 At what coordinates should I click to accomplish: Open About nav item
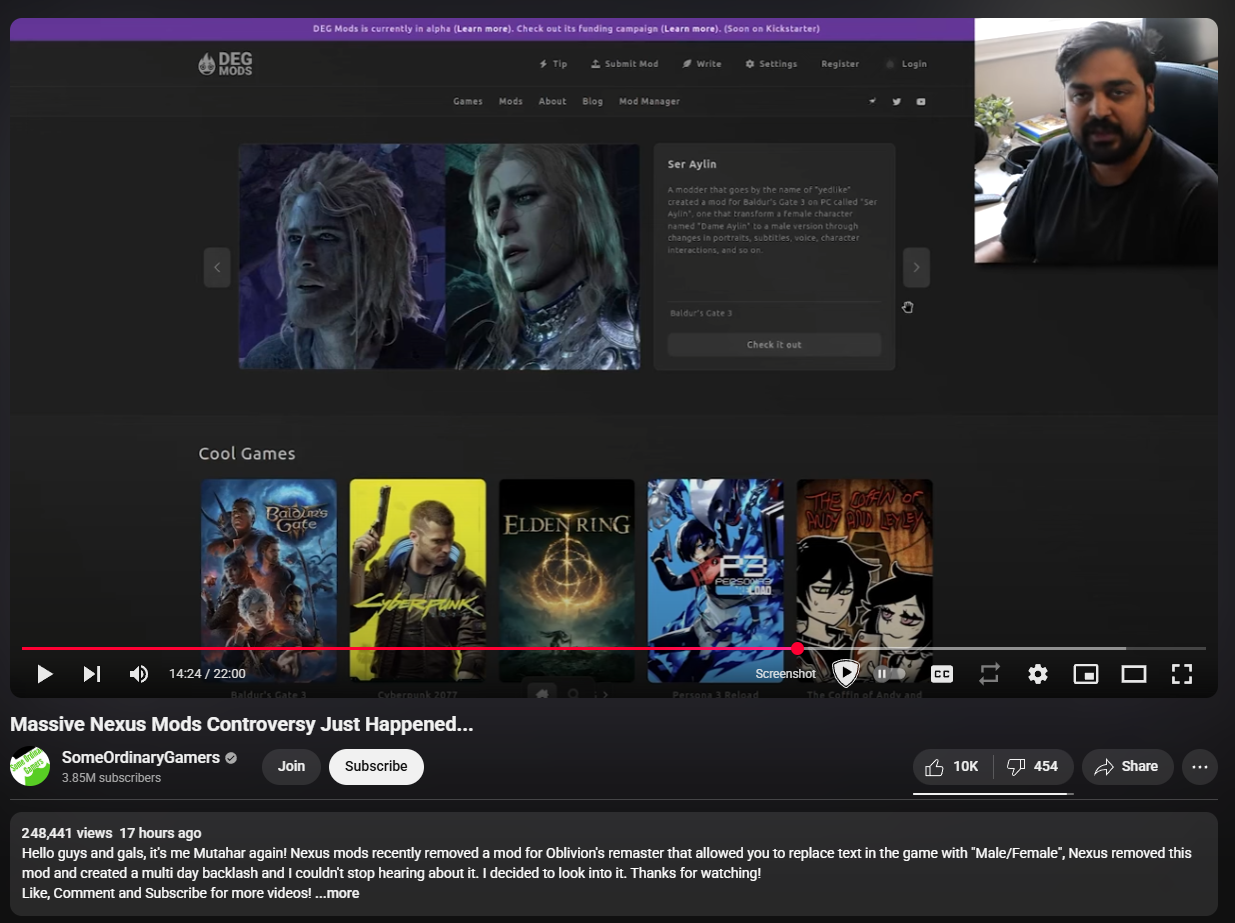(552, 101)
